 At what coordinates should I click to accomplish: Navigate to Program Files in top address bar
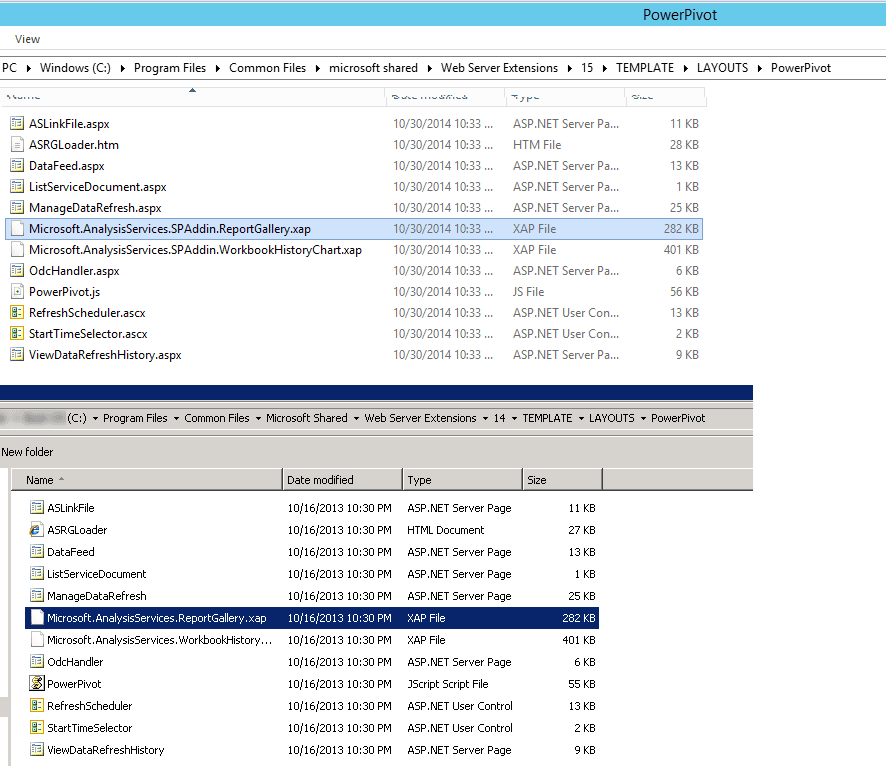point(170,68)
